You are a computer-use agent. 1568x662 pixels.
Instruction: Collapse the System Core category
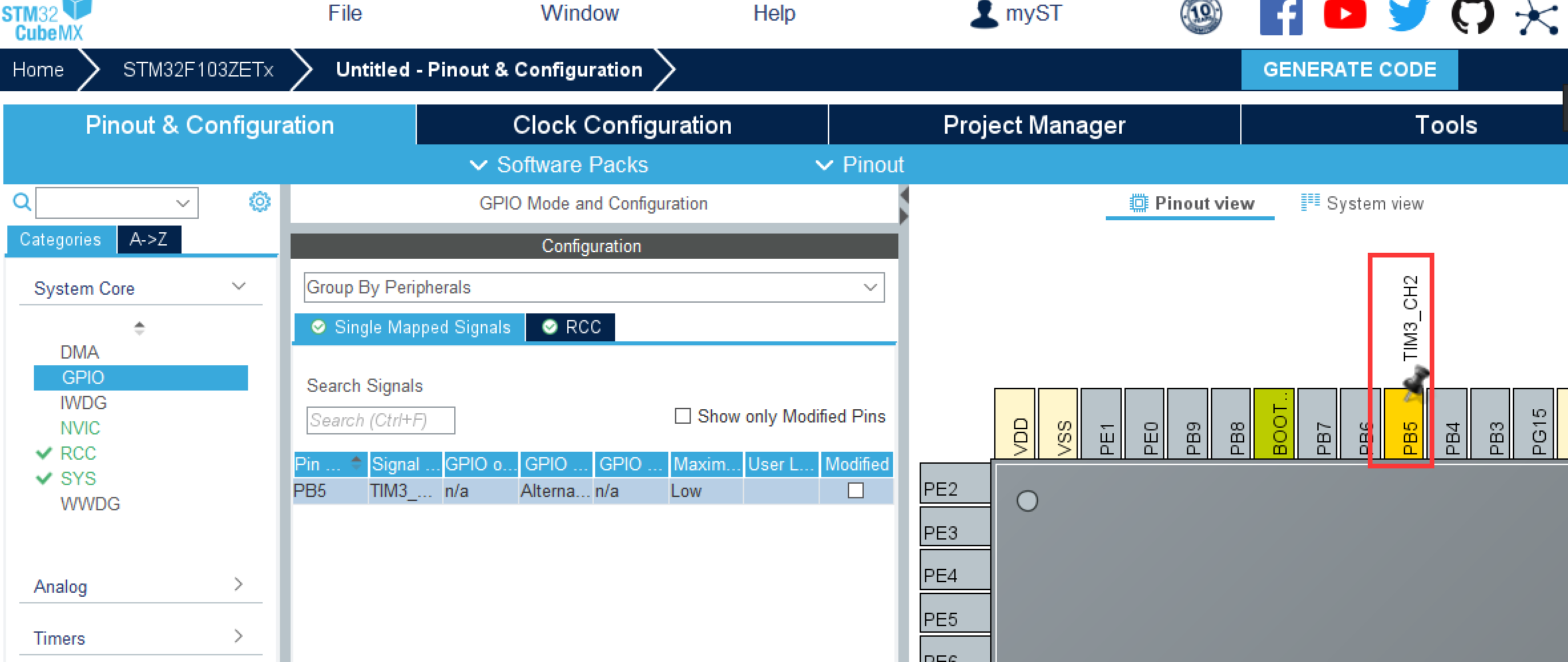pyautogui.click(x=239, y=287)
